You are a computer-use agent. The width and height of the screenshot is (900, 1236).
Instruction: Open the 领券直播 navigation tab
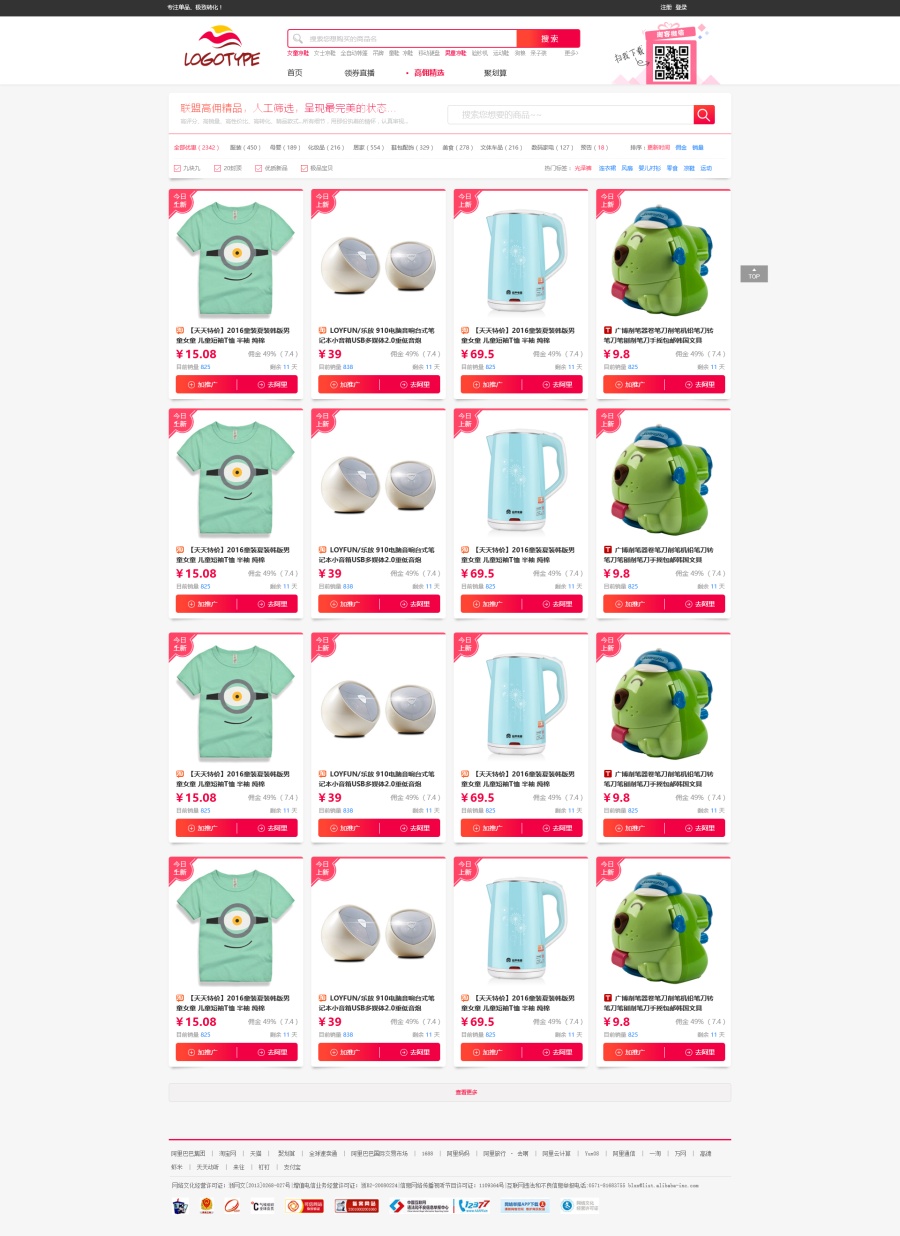point(359,73)
